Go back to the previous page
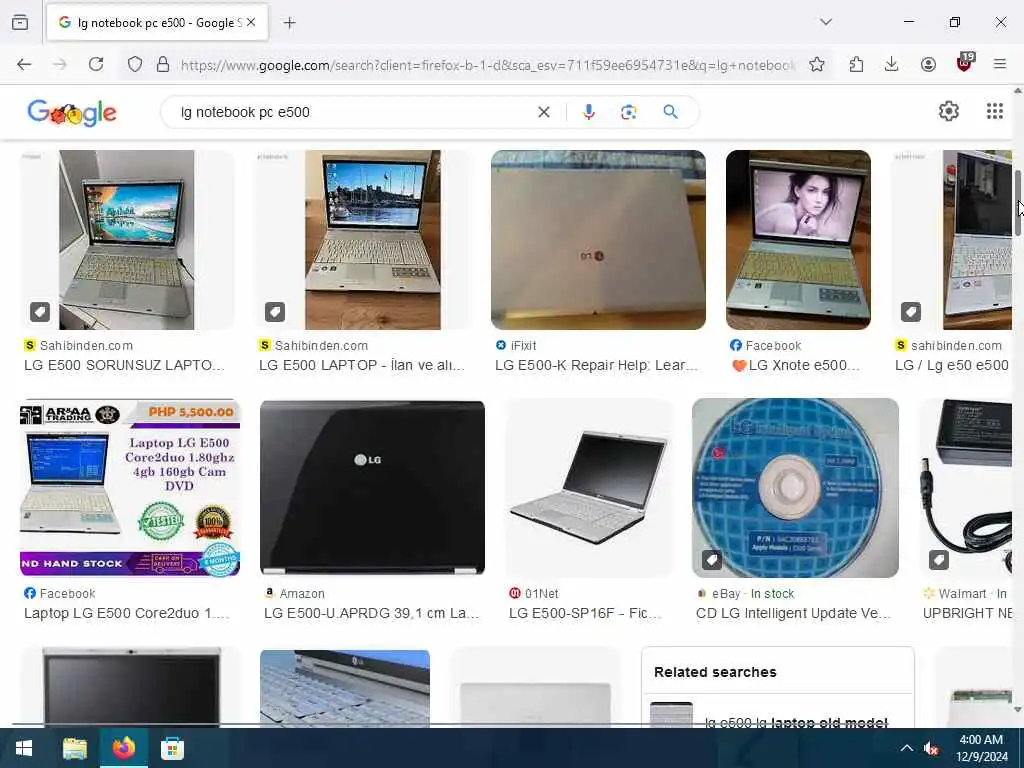Image resolution: width=1024 pixels, height=768 pixels. 24,64
